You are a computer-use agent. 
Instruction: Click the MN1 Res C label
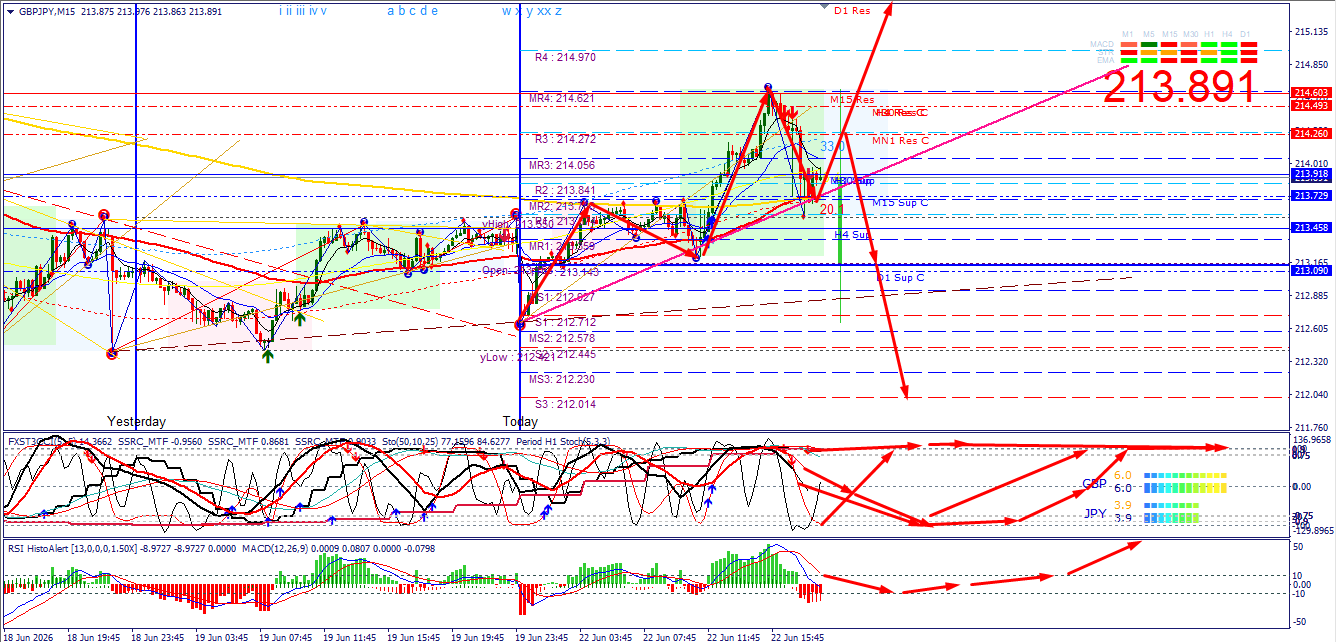coord(901,141)
